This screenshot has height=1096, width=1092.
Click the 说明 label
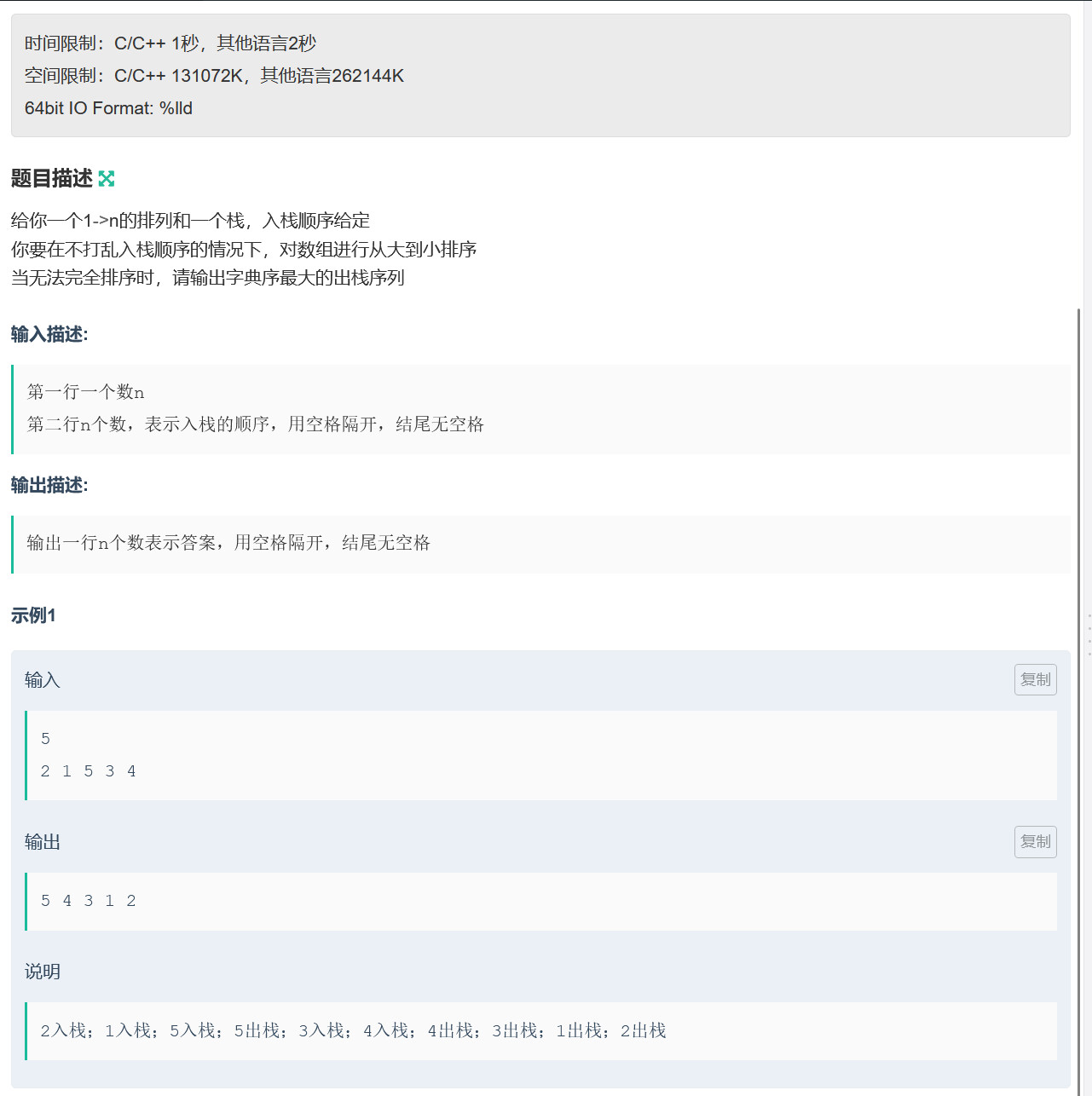pyautogui.click(x=43, y=972)
